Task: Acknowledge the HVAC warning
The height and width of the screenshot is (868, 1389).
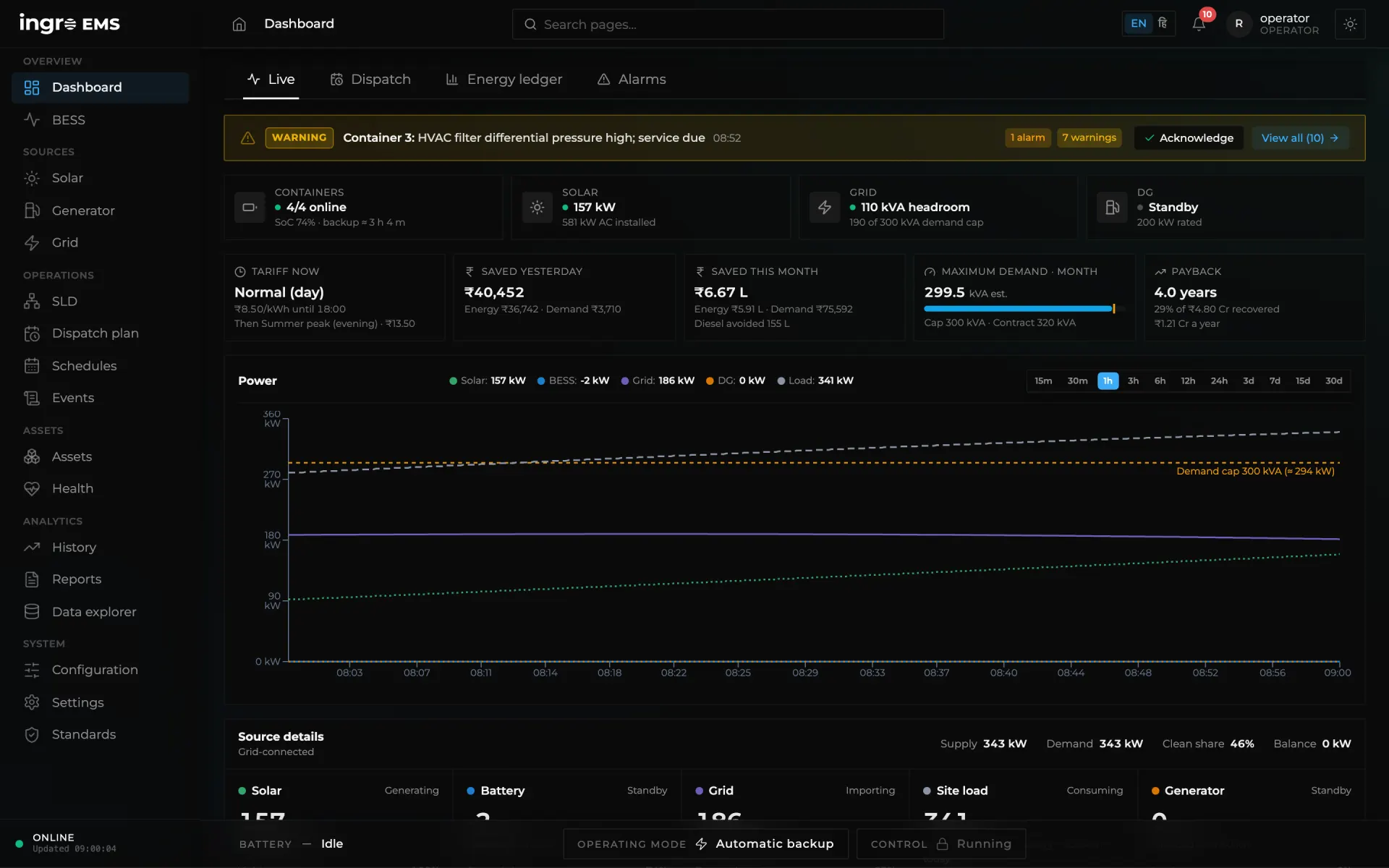Action: pos(1189,138)
